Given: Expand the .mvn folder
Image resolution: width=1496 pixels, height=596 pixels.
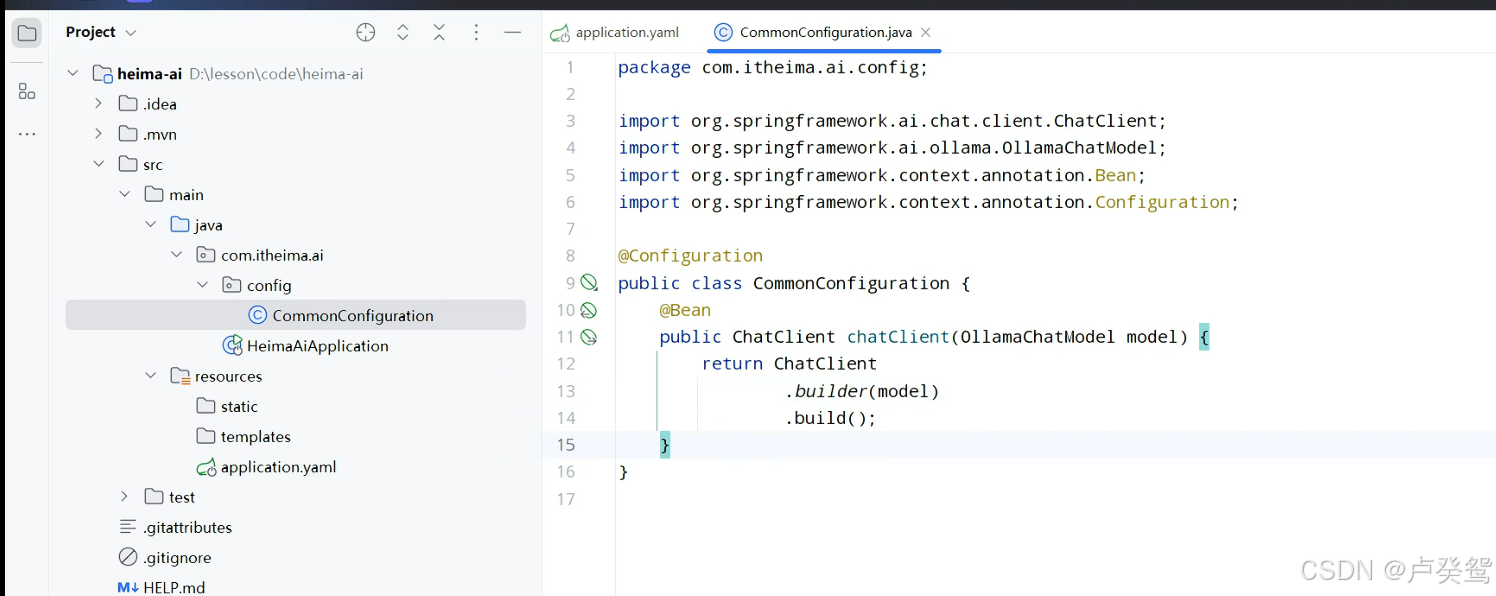Looking at the screenshot, I should [98, 133].
